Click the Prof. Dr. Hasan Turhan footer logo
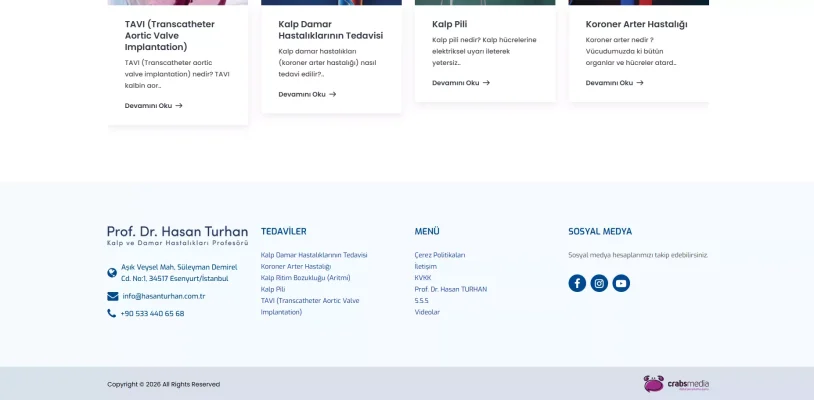This screenshot has height=400, width=814. tap(177, 235)
